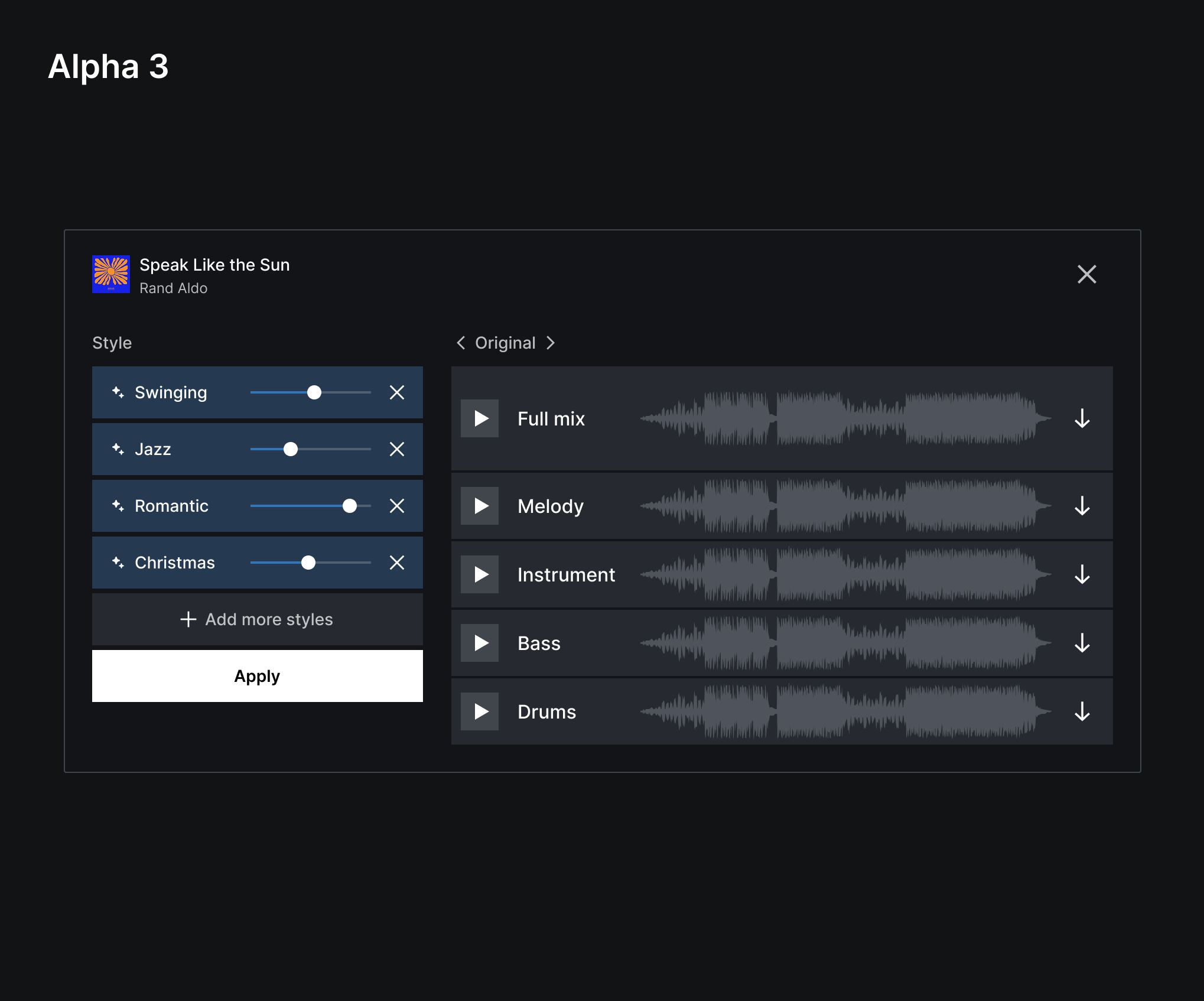1204x1001 pixels.
Task: Remove the Swinging style
Action: (397, 392)
